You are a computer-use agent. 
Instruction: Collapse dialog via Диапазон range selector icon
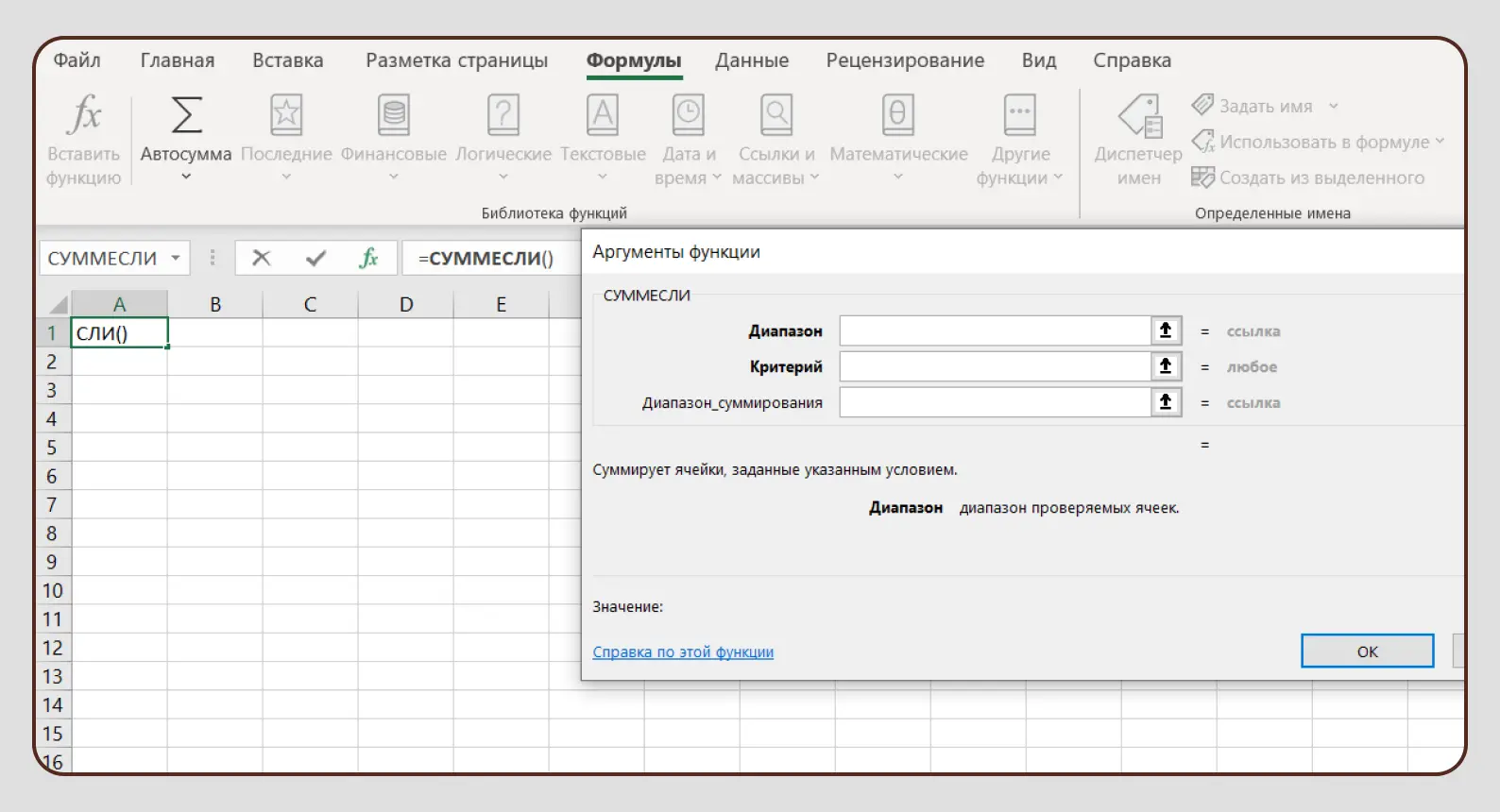1166,330
